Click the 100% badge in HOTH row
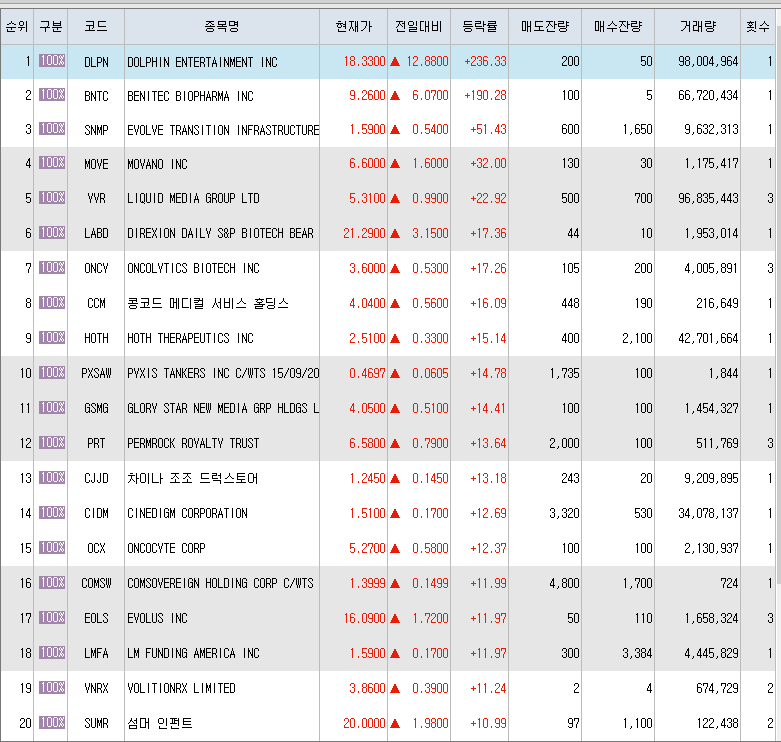Screen dimensions: 781x742 (52, 338)
